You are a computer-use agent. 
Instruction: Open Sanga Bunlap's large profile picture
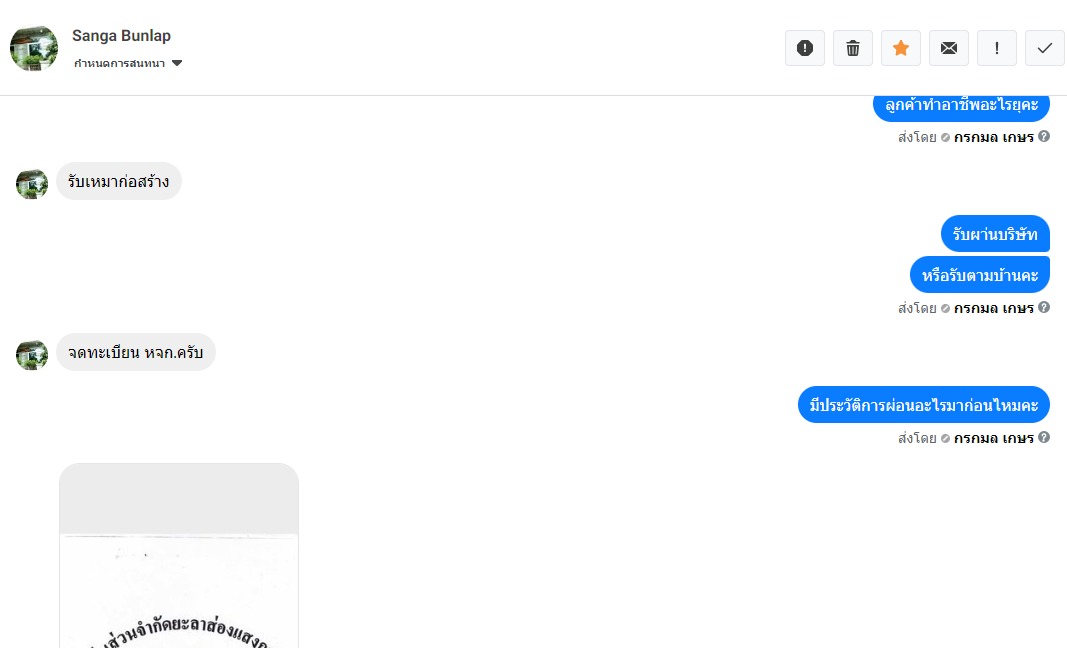(x=34, y=48)
